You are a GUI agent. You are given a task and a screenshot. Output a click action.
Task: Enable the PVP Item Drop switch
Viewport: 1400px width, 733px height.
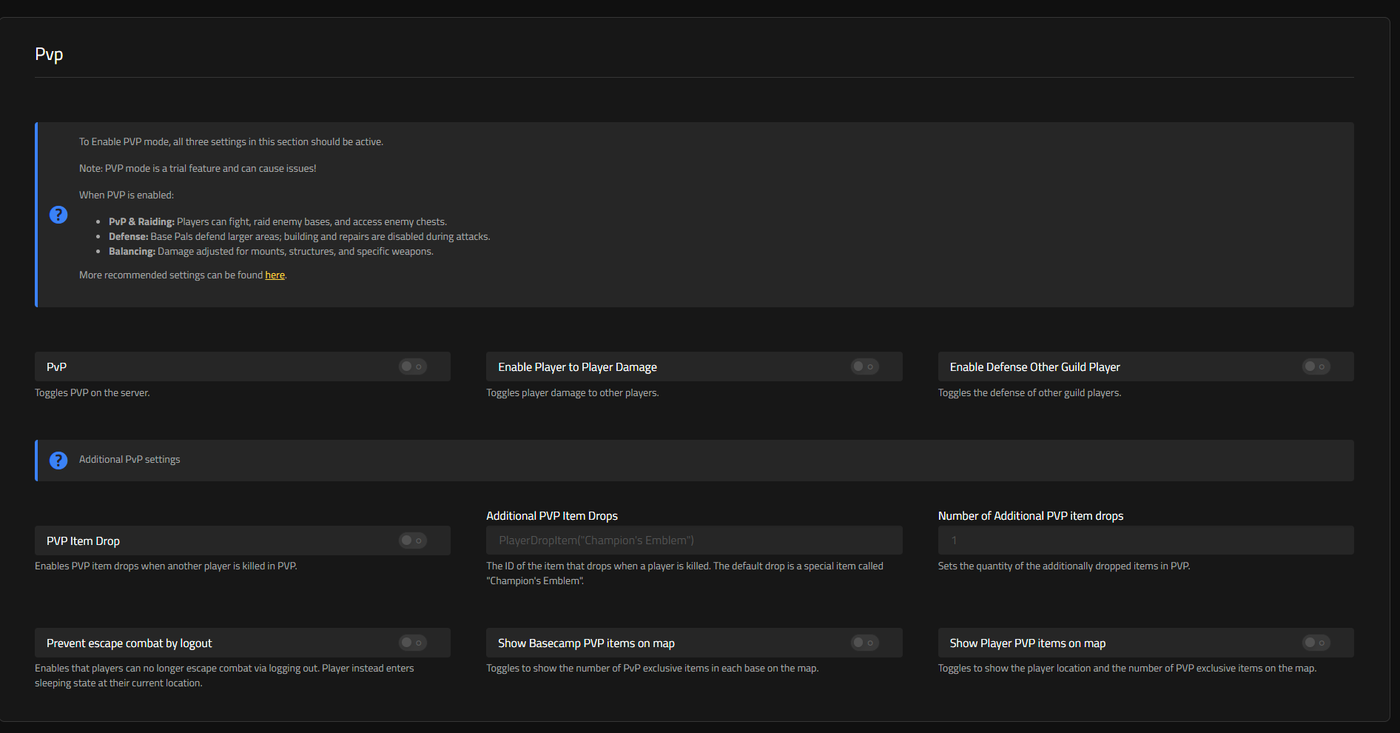click(413, 541)
